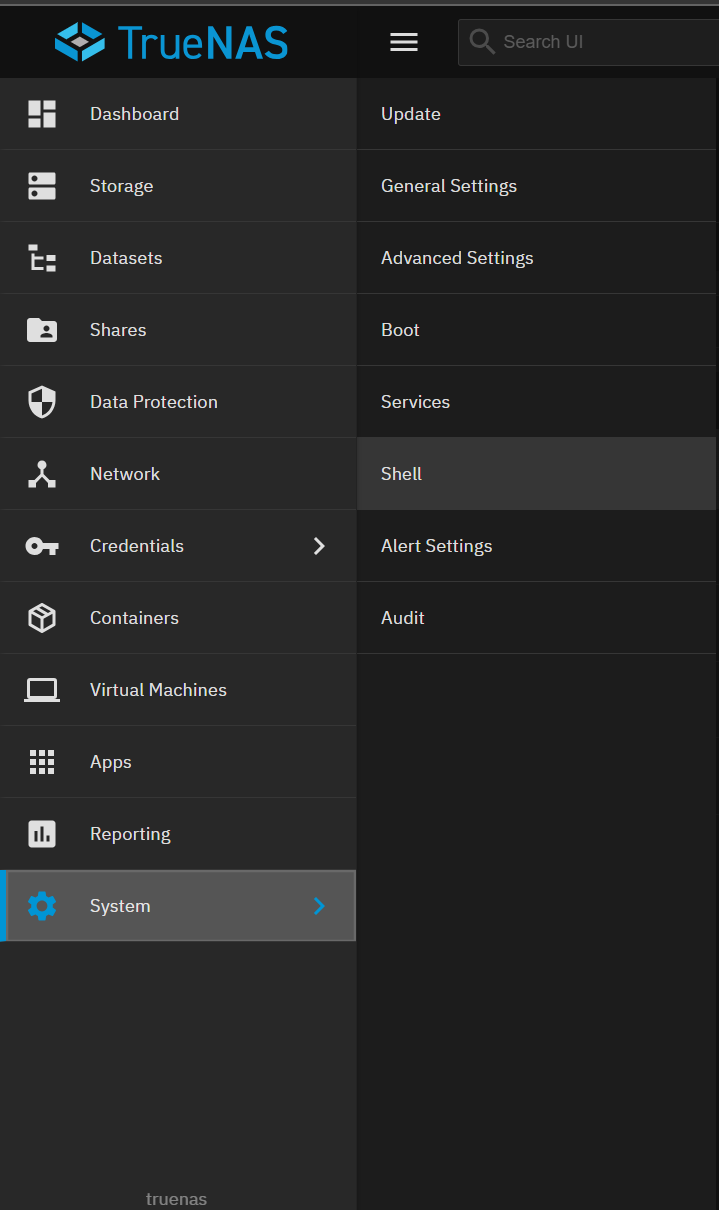
Task: Collapse the System submenu chevron
Action: point(319,906)
